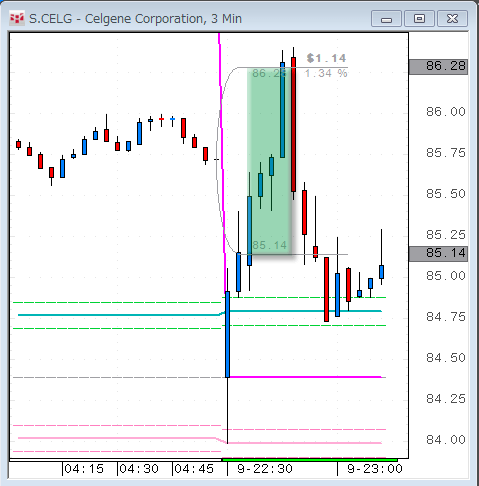Click the 86.00 price scale label
479x486 pixels.
[x=446, y=112]
